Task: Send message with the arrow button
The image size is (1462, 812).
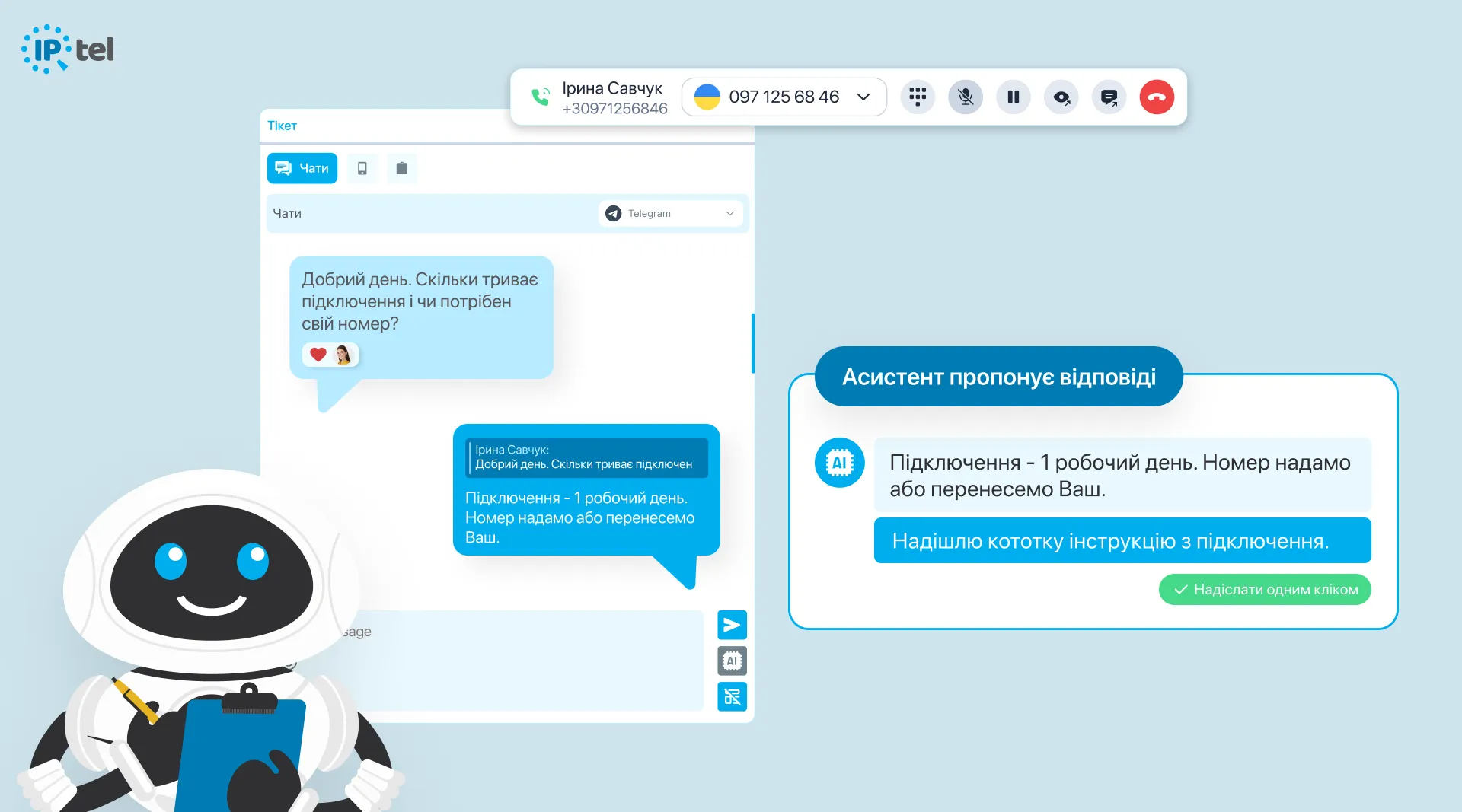Action: pos(732,625)
